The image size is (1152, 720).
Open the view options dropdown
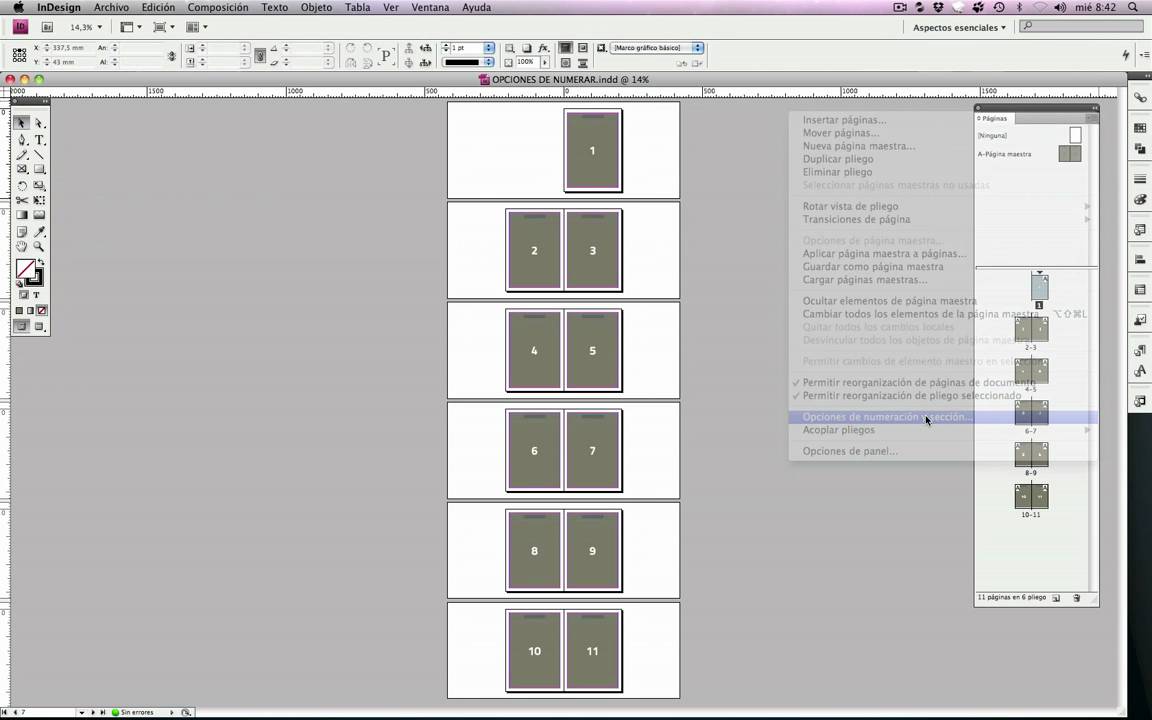(x=130, y=27)
